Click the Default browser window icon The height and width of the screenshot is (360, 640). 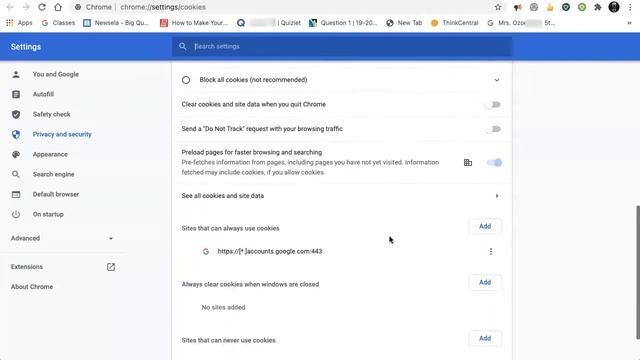coord(16,194)
